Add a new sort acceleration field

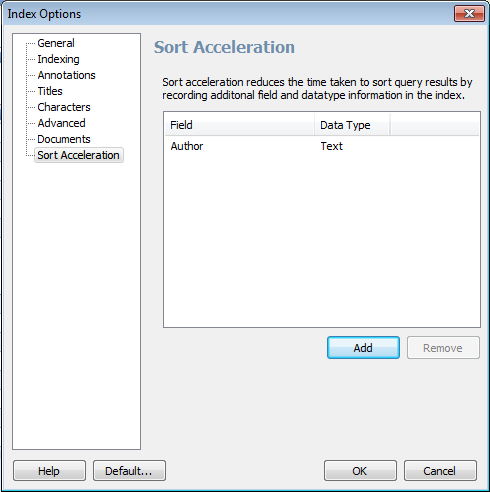point(363,348)
